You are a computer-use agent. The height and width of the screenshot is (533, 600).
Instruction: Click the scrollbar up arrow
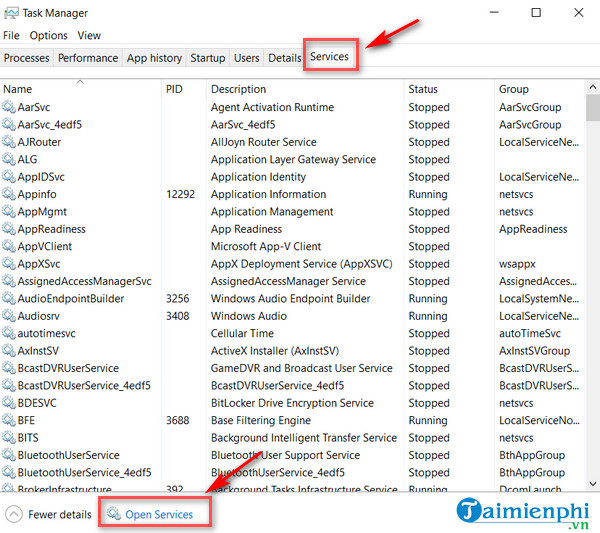(592, 88)
